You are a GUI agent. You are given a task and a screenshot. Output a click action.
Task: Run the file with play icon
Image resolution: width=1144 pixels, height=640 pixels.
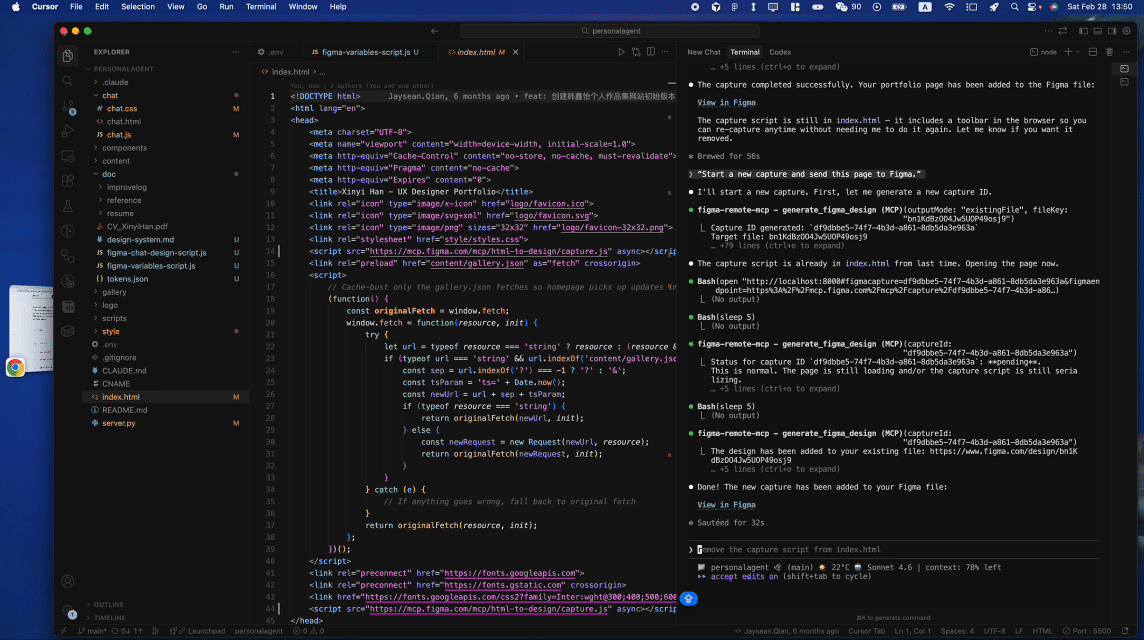tap(622, 52)
